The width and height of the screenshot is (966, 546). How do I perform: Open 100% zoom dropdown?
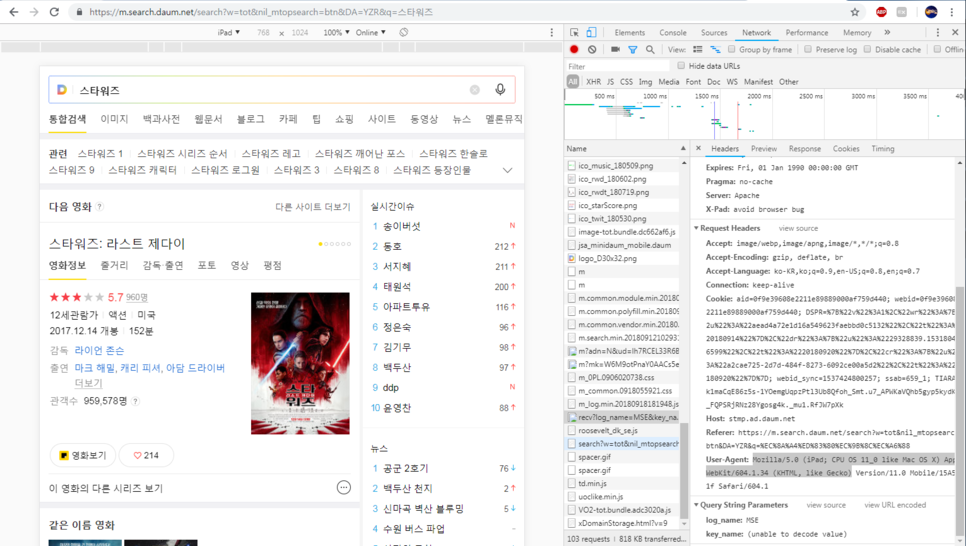(x=336, y=32)
